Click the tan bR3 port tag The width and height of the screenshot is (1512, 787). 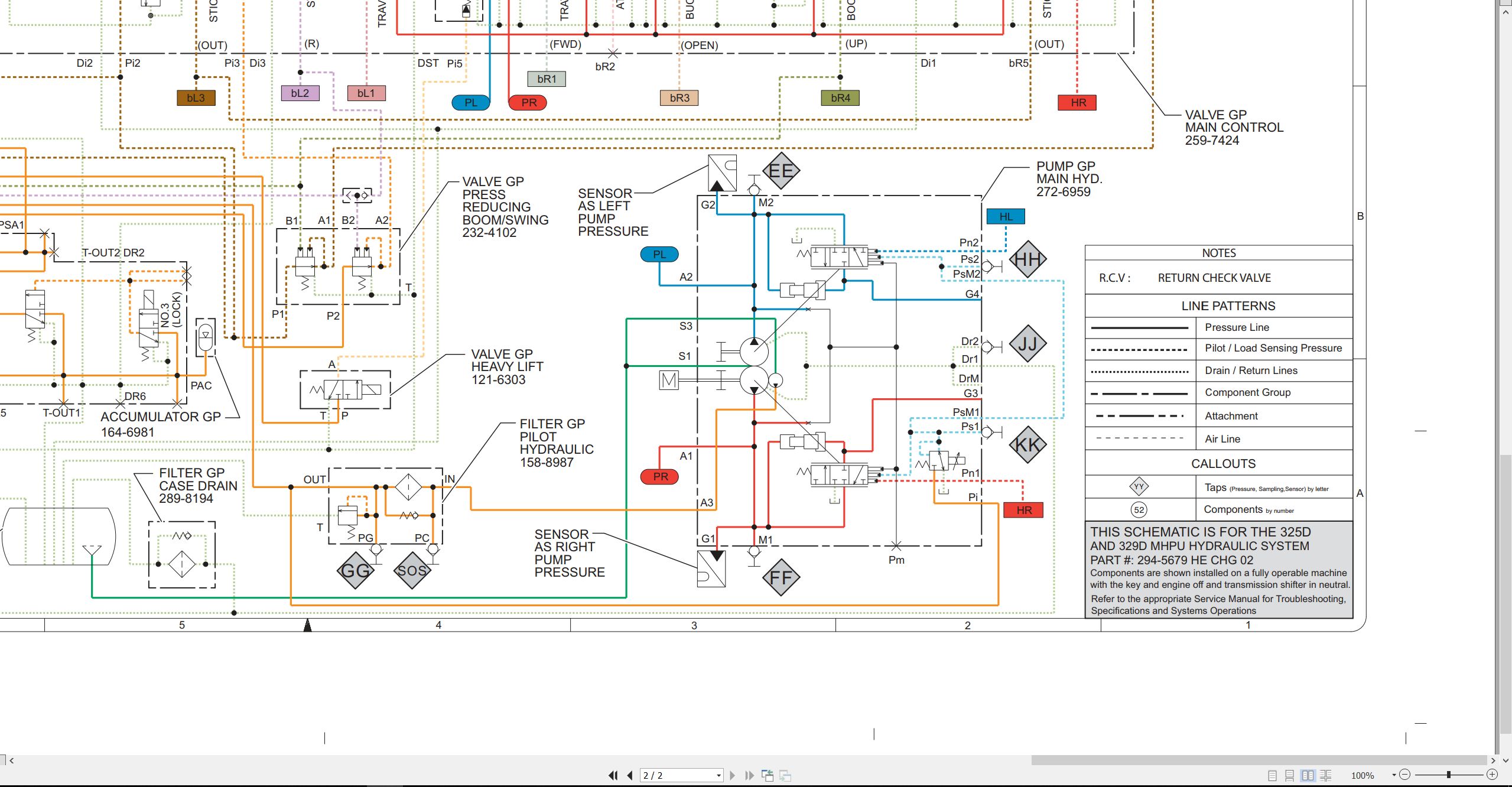click(x=679, y=98)
